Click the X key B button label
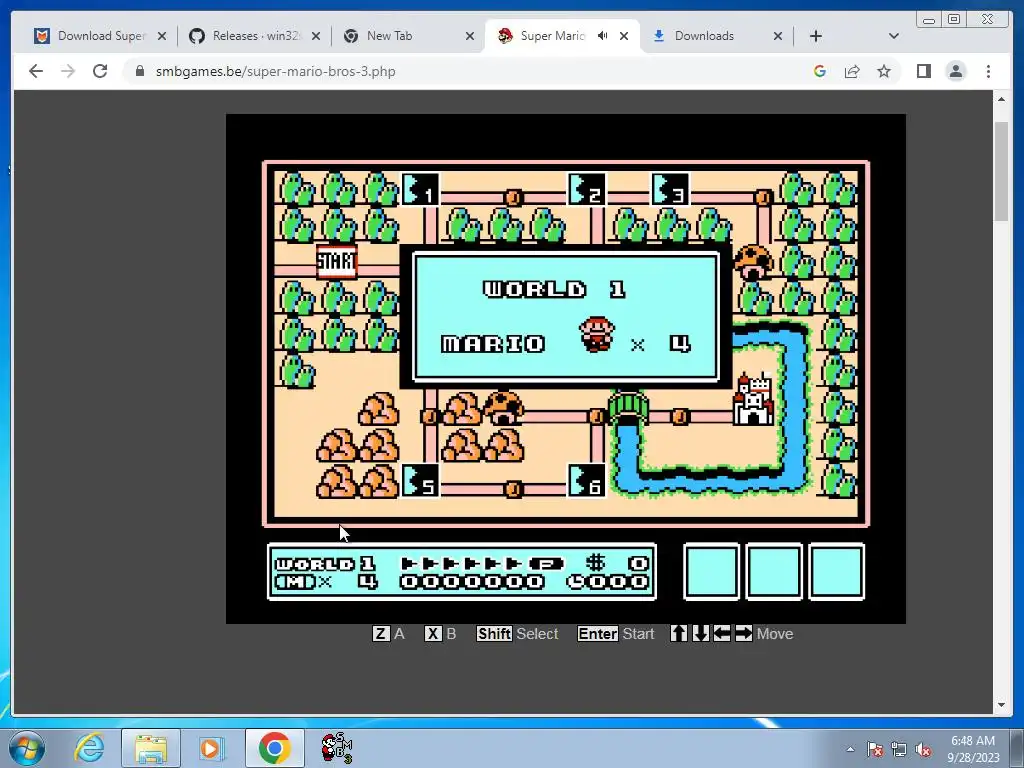1024x768 pixels. [x=440, y=633]
